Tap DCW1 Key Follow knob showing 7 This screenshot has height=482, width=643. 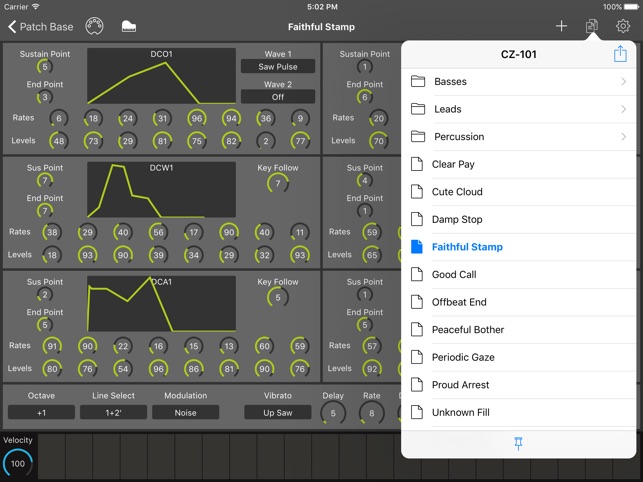278,183
